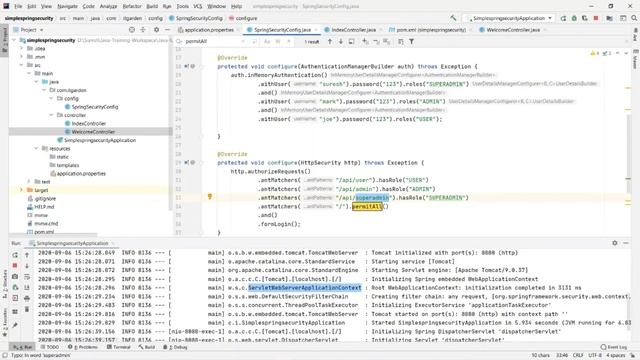Collapse the config package
Screen dimensions: 640x360
[51, 98]
